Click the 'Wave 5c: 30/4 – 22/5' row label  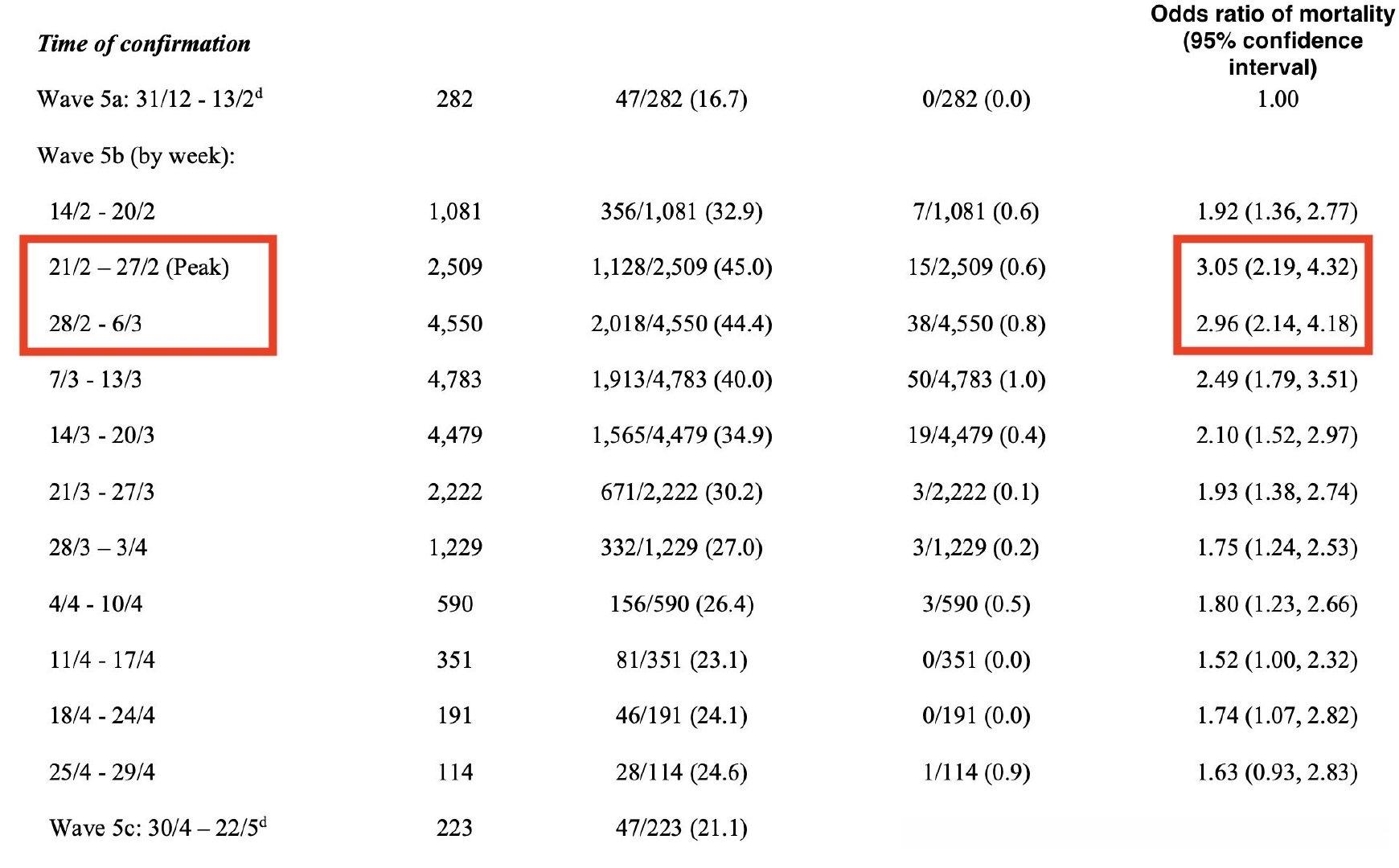(158, 827)
